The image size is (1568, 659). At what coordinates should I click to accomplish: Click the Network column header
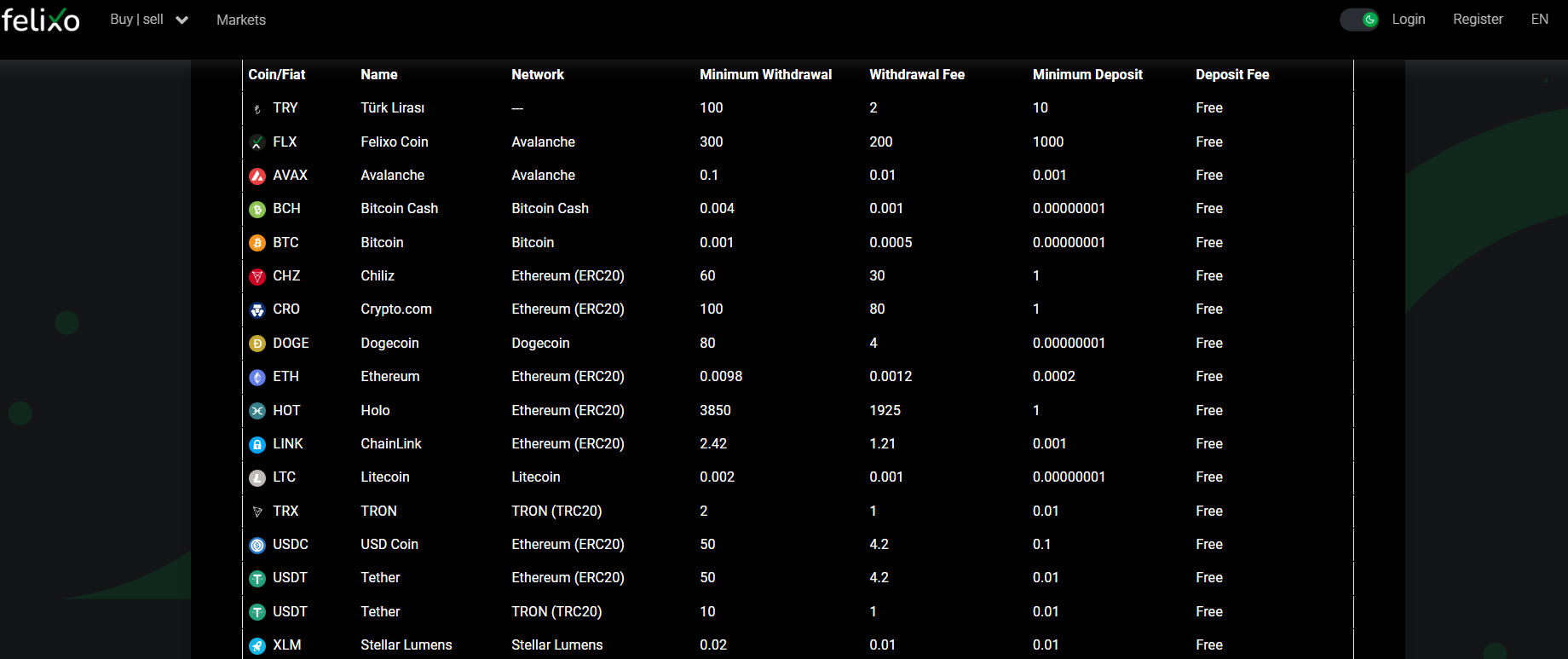pos(538,74)
